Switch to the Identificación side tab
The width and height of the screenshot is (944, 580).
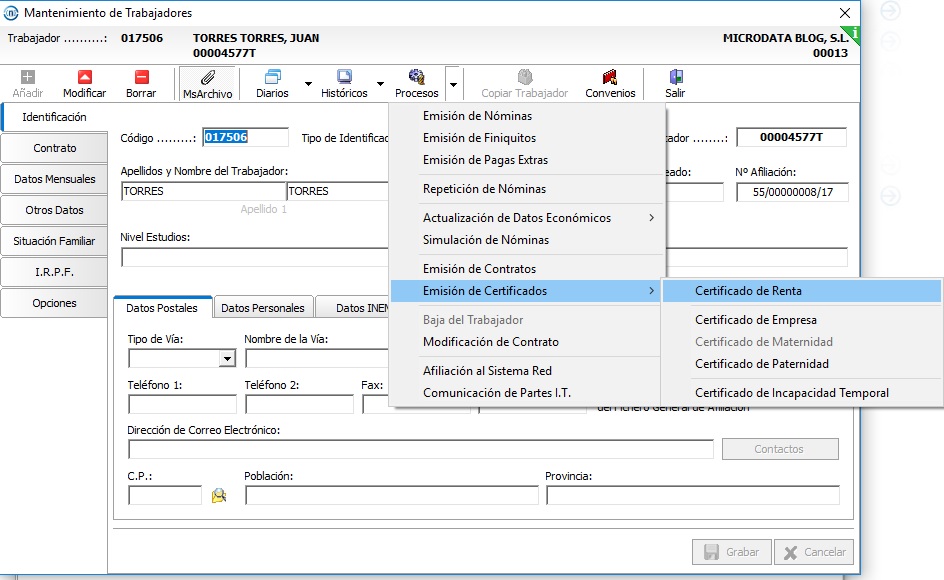click(54, 117)
